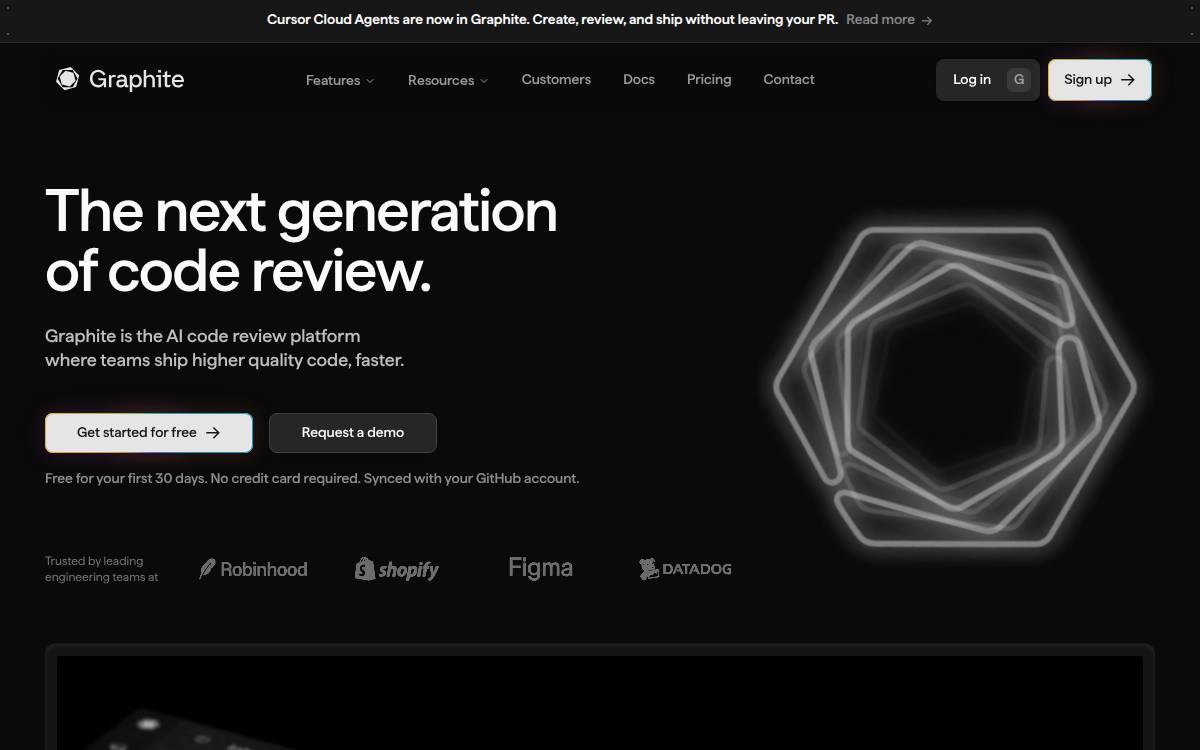Click Get started for free
The width and height of the screenshot is (1200, 750).
(149, 433)
